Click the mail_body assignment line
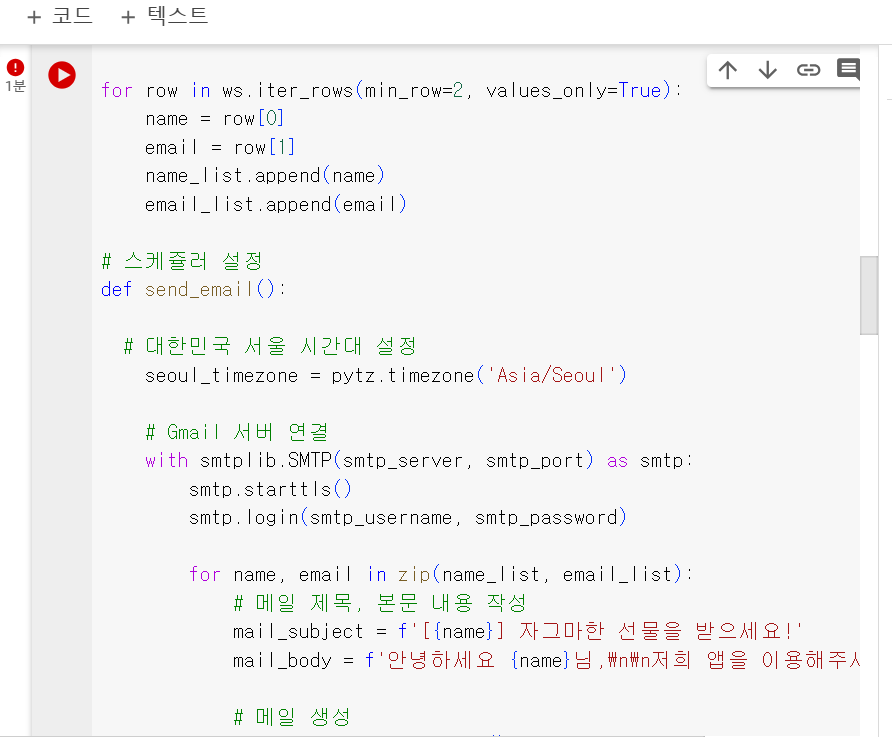892x737 pixels. (546, 660)
